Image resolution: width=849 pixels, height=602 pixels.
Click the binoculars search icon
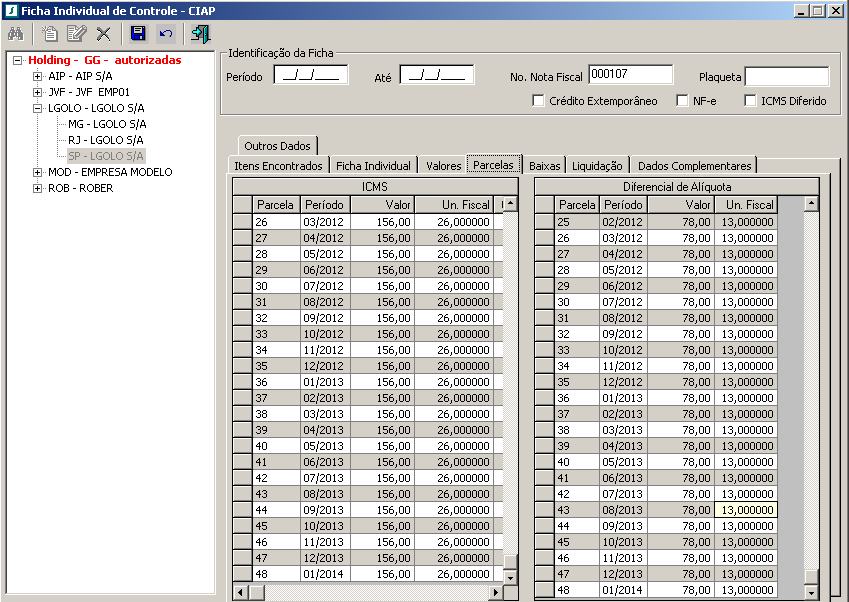(16, 34)
